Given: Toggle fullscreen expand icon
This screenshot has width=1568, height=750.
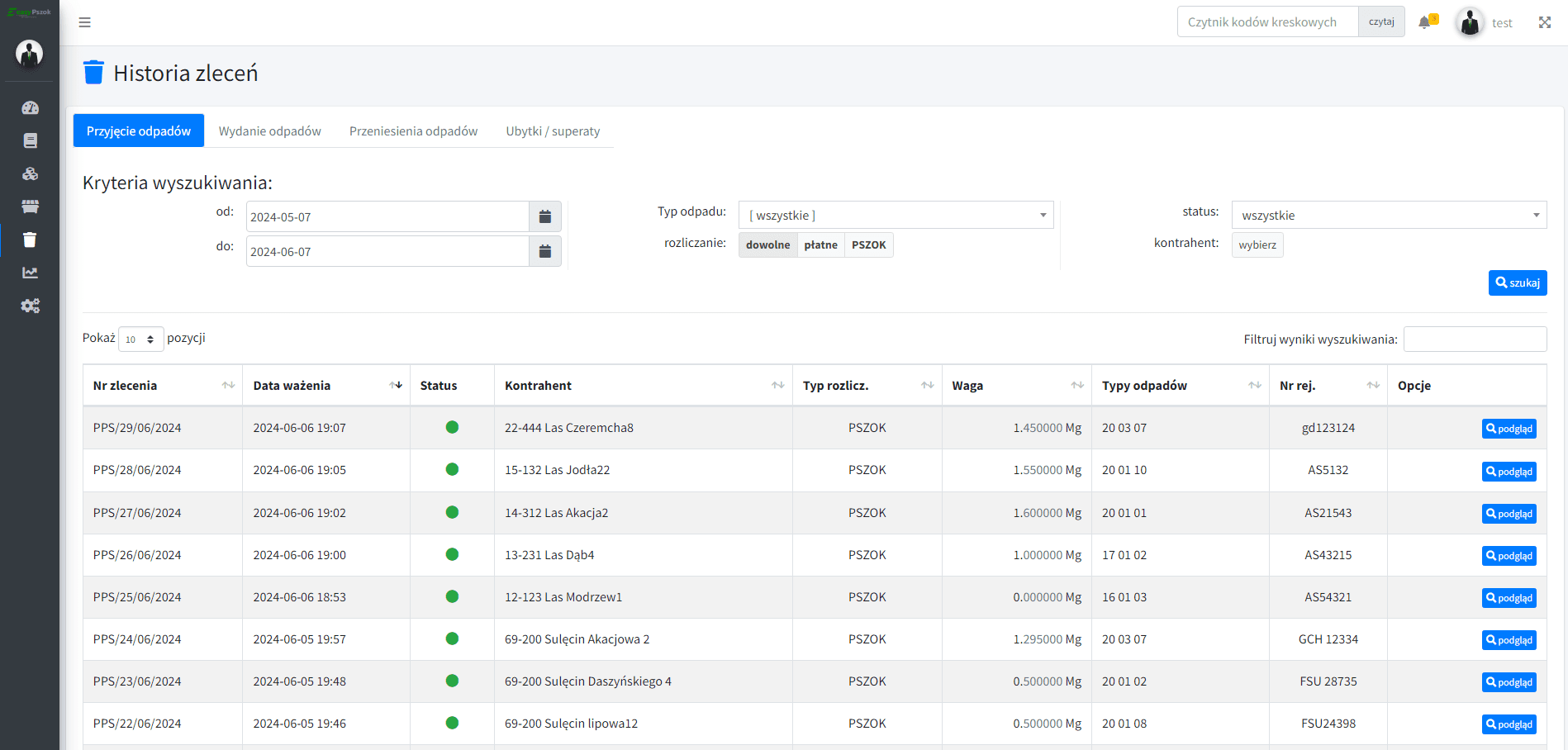Looking at the screenshot, I should point(1544,22).
